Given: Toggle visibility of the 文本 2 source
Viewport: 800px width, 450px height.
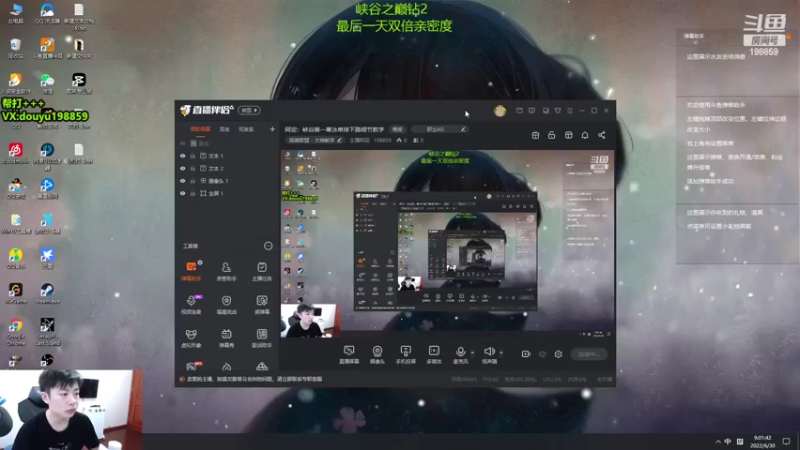Looking at the screenshot, I should 183,168.
